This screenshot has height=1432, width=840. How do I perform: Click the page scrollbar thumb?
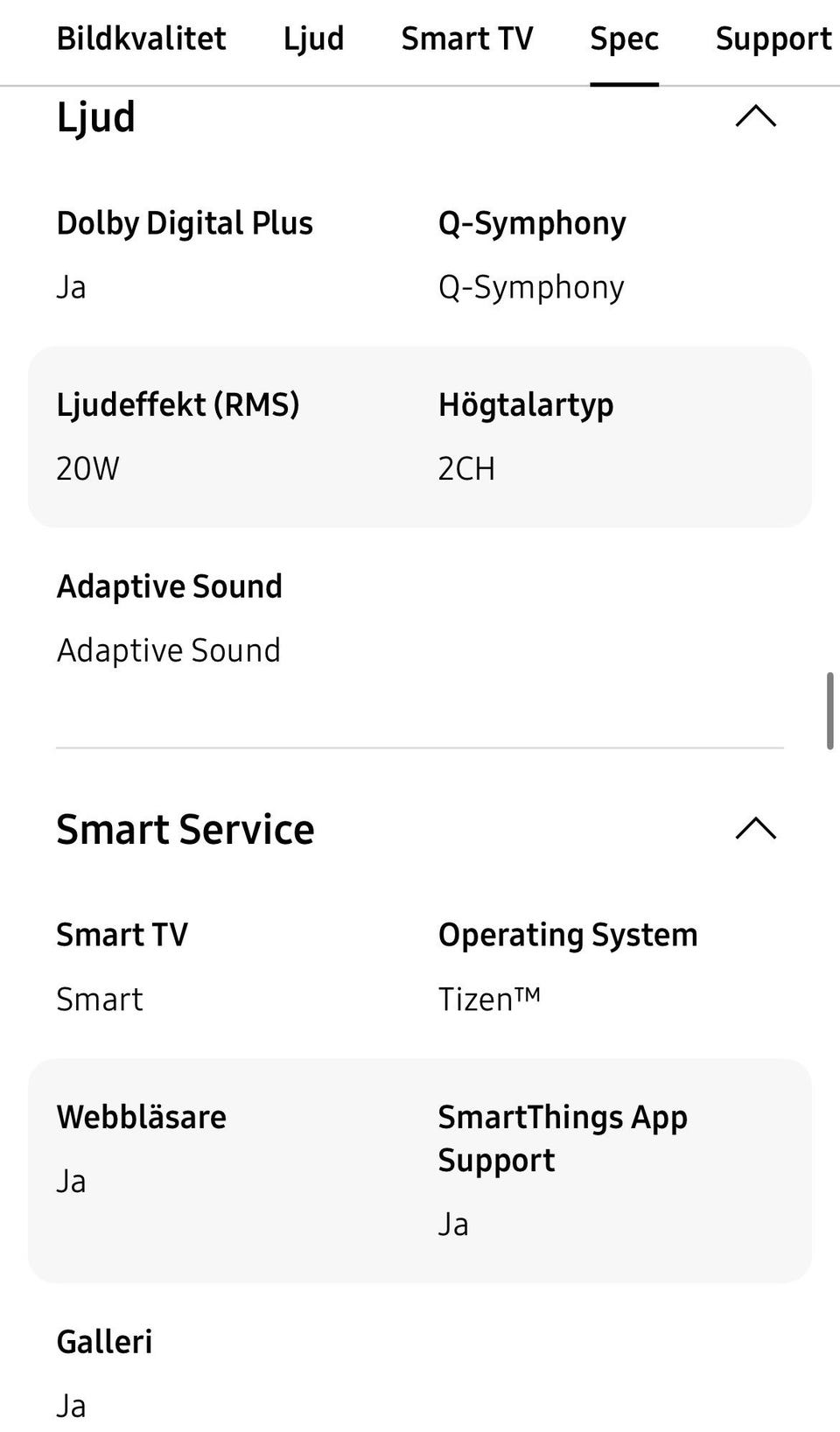pyautogui.click(x=829, y=711)
